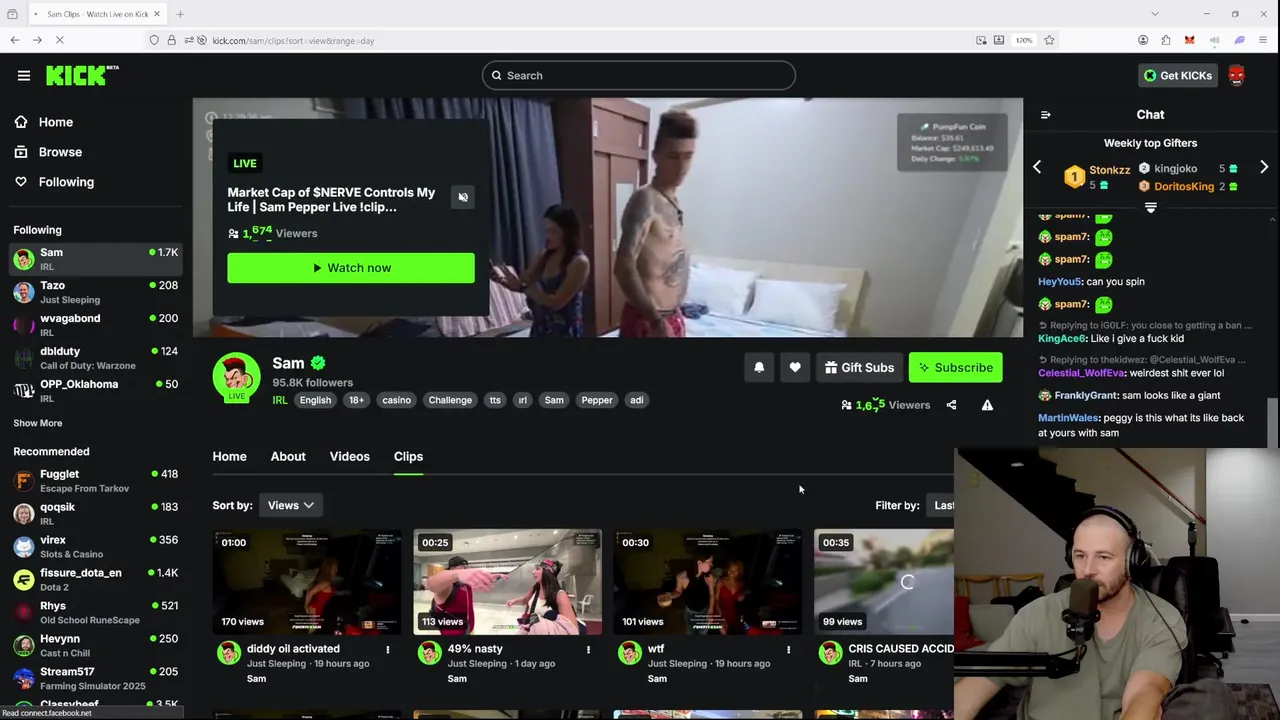This screenshot has width=1280, height=720.
Task: Select the Clips tab
Action: pyautogui.click(x=408, y=456)
